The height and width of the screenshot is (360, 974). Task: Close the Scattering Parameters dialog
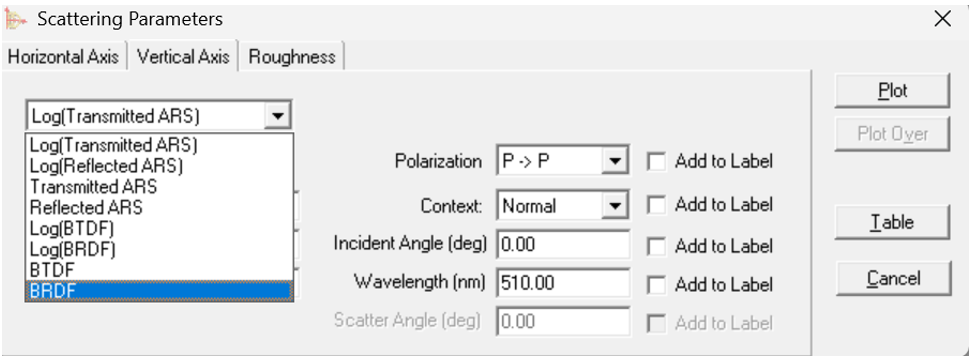(x=942, y=19)
